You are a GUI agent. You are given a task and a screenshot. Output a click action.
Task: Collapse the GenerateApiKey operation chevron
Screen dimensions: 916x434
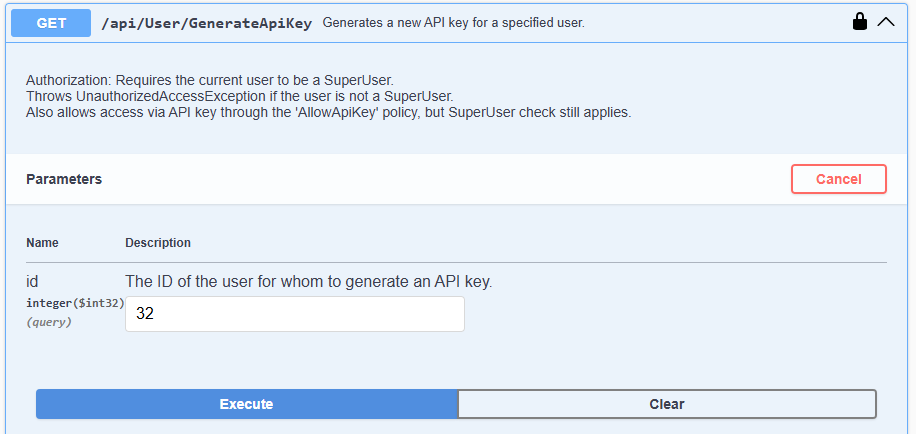point(886,22)
